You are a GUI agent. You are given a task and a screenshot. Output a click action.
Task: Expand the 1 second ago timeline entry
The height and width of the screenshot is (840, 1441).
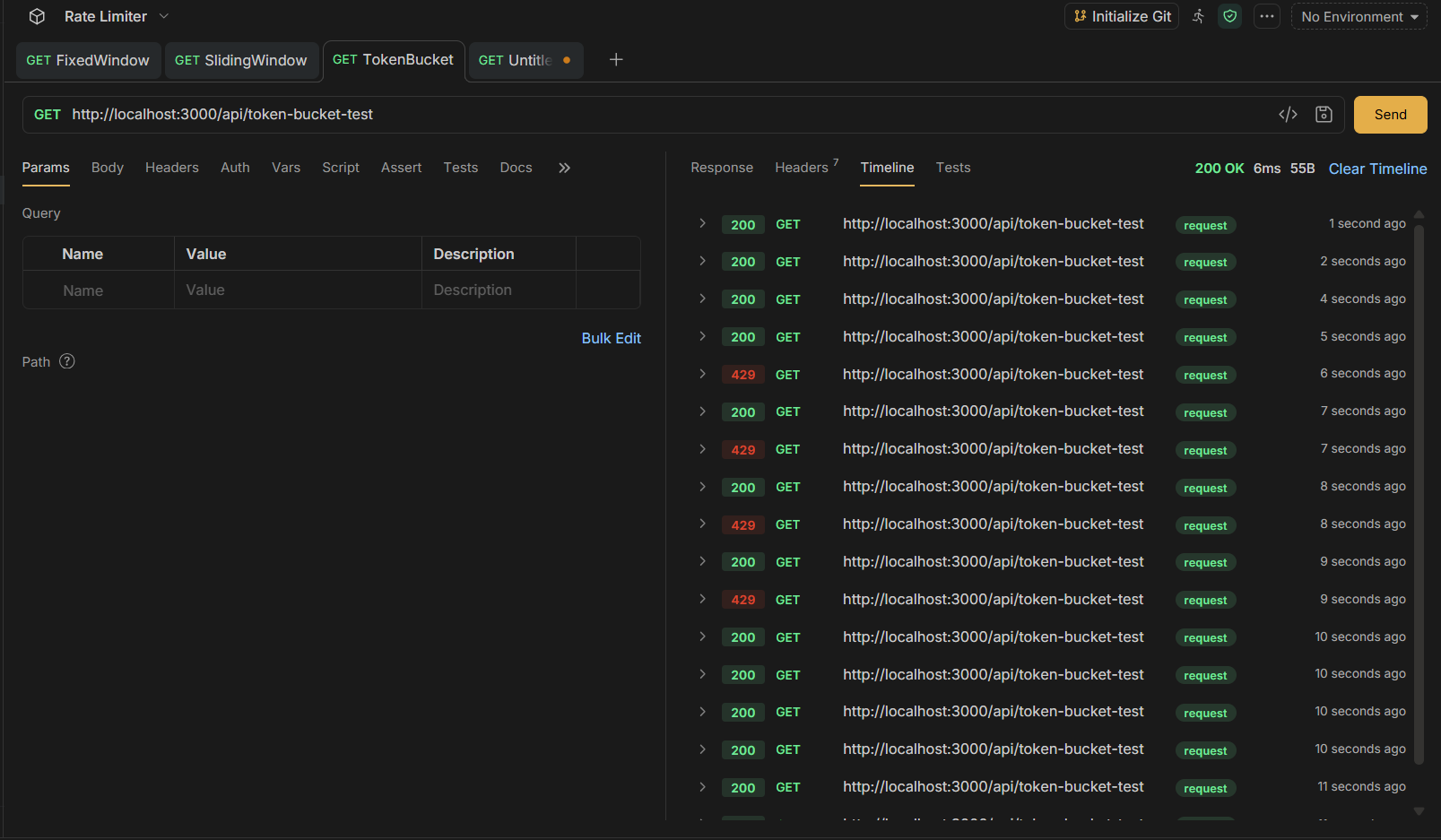point(702,224)
